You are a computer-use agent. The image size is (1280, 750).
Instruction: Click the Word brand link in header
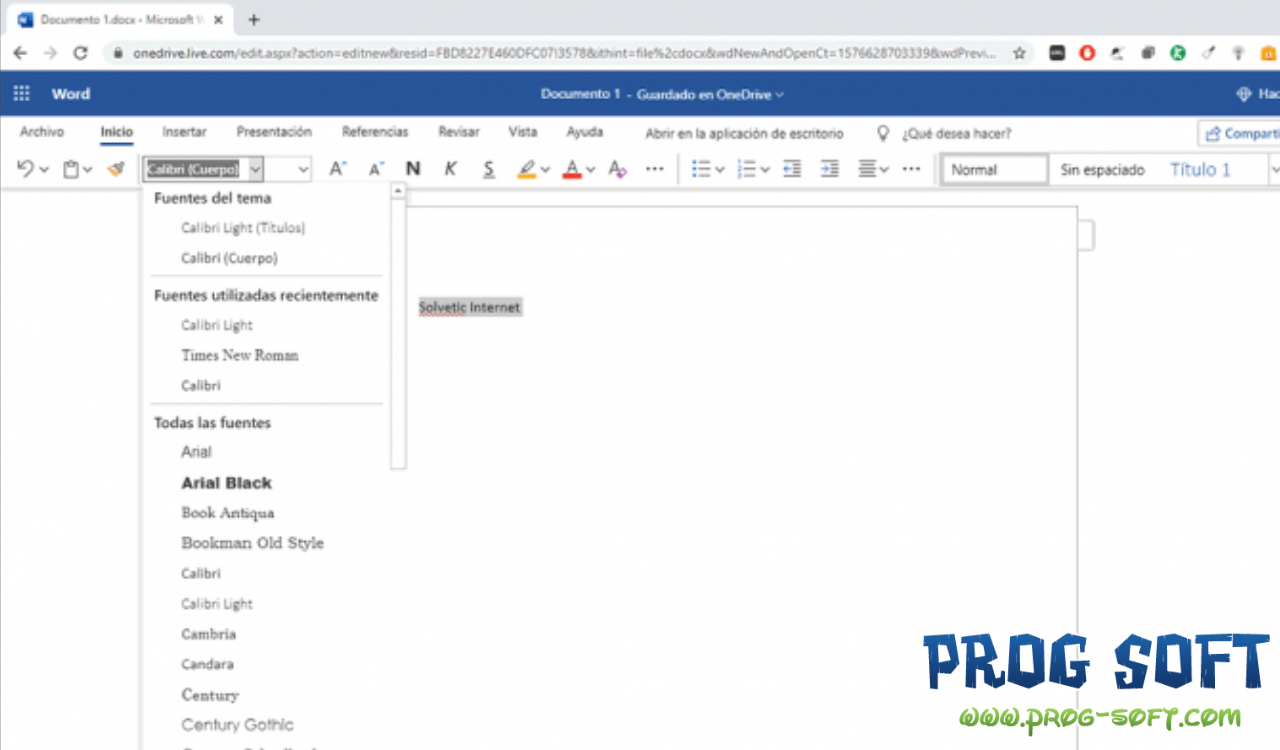coord(71,94)
